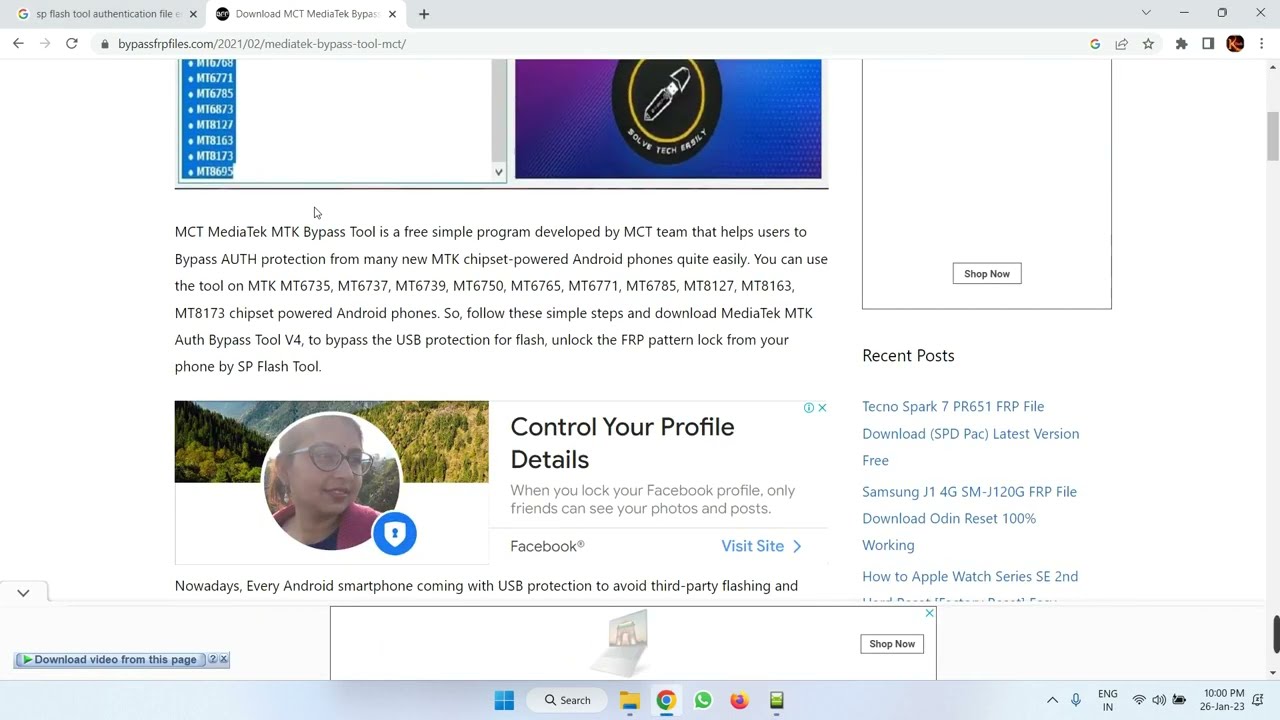Open Chrome extensions puzzle icon
1280x720 pixels.
click(x=1181, y=44)
